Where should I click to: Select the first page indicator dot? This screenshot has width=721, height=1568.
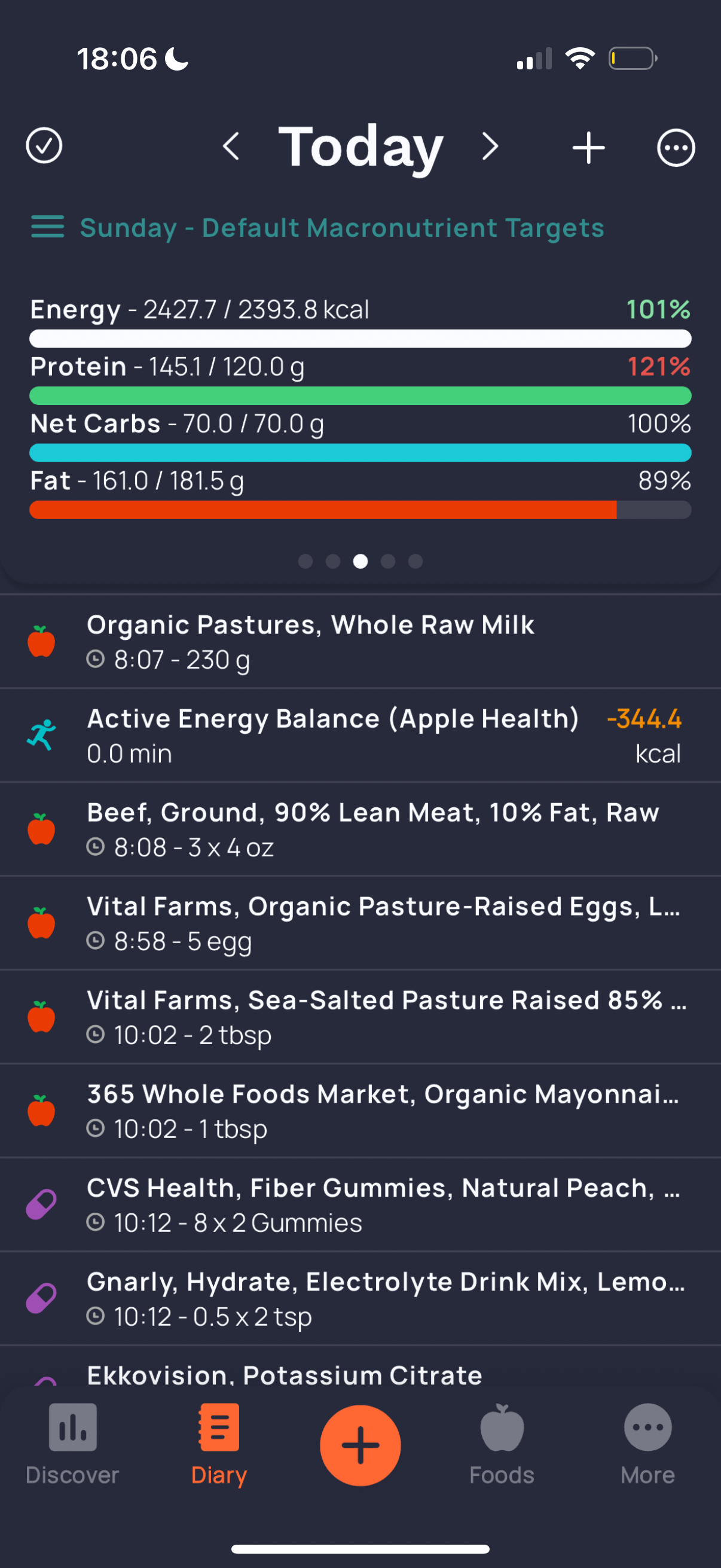pyautogui.click(x=305, y=561)
